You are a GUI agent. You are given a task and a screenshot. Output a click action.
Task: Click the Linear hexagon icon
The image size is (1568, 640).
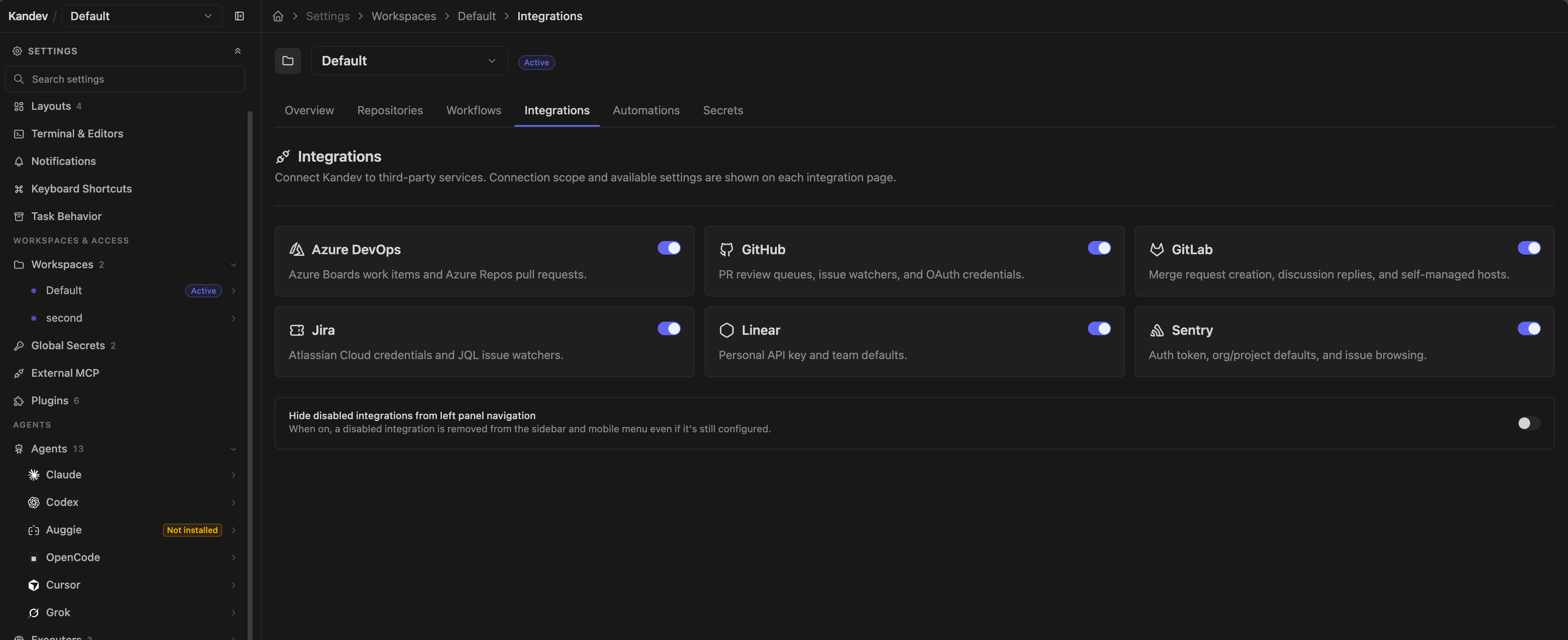(x=726, y=330)
